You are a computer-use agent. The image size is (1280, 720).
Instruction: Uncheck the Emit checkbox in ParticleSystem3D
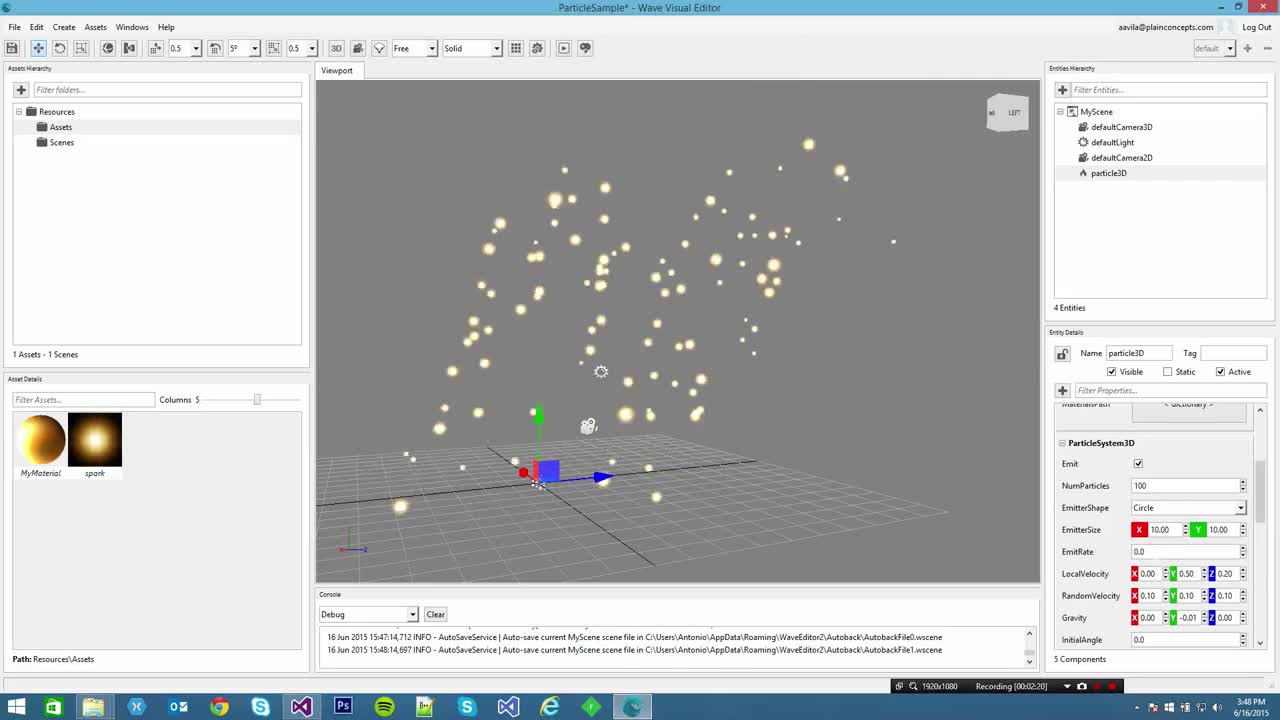coord(1138,463)
